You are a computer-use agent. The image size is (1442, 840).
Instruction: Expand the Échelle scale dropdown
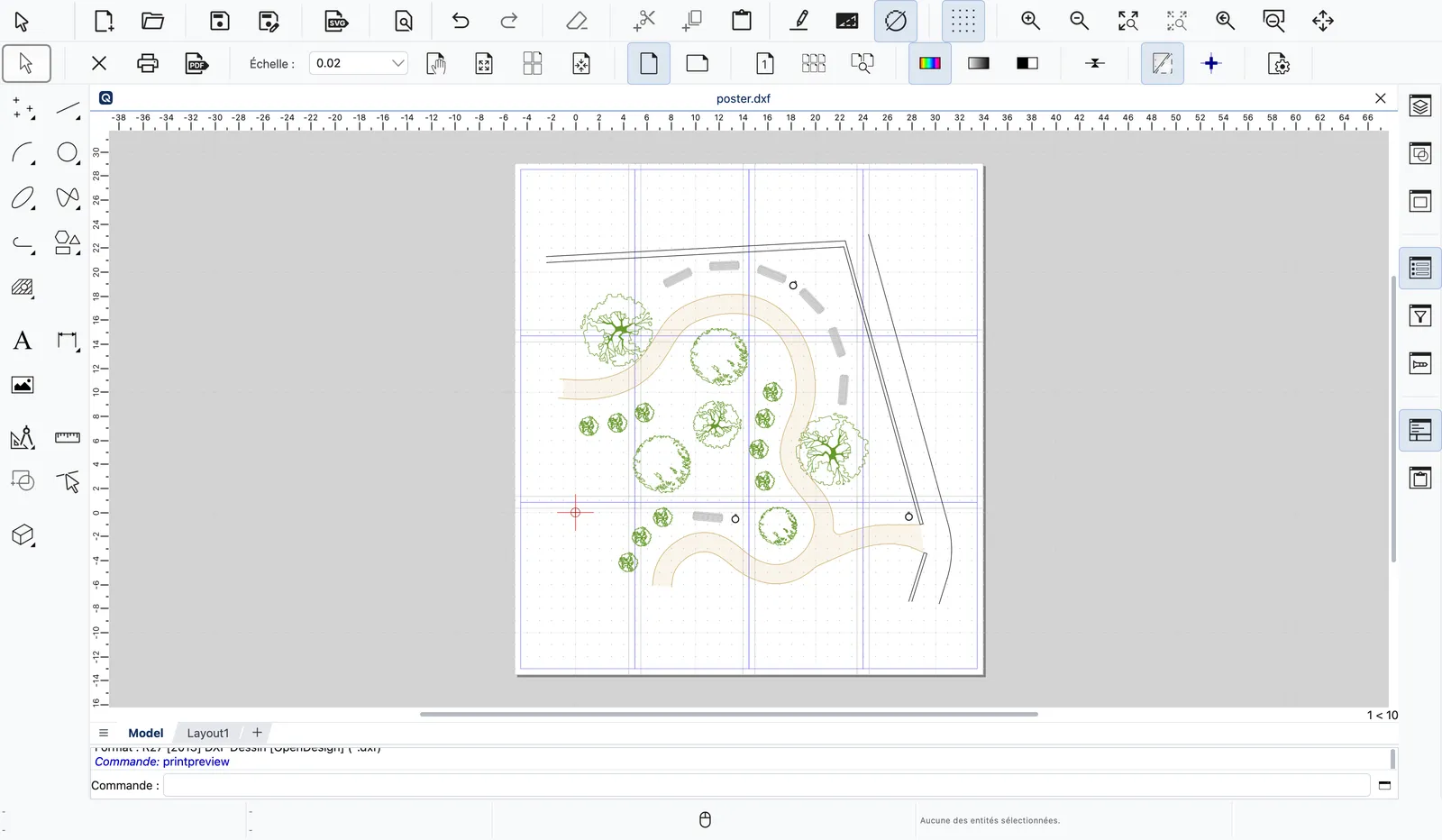[397, 63]
